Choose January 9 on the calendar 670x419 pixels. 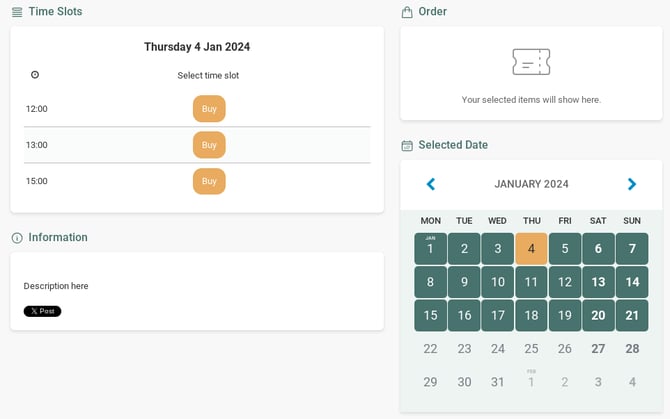[x=464, y=282]
